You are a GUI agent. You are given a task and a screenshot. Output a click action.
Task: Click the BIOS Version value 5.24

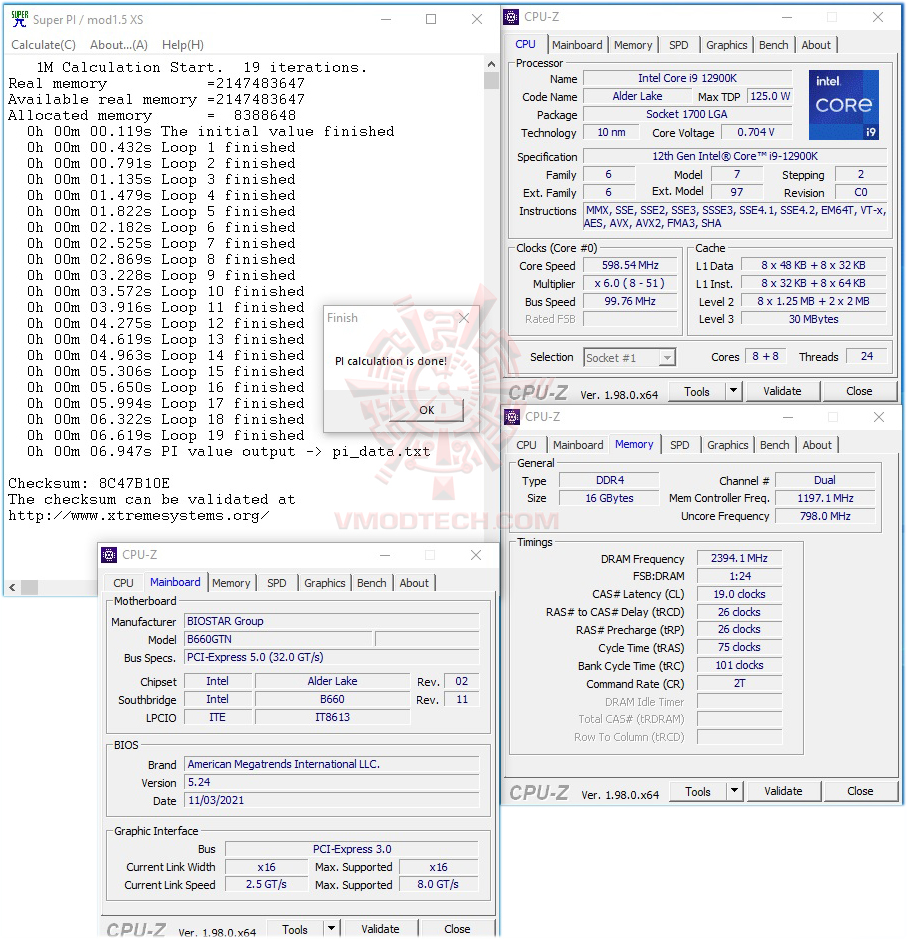(x=332, y=782)
